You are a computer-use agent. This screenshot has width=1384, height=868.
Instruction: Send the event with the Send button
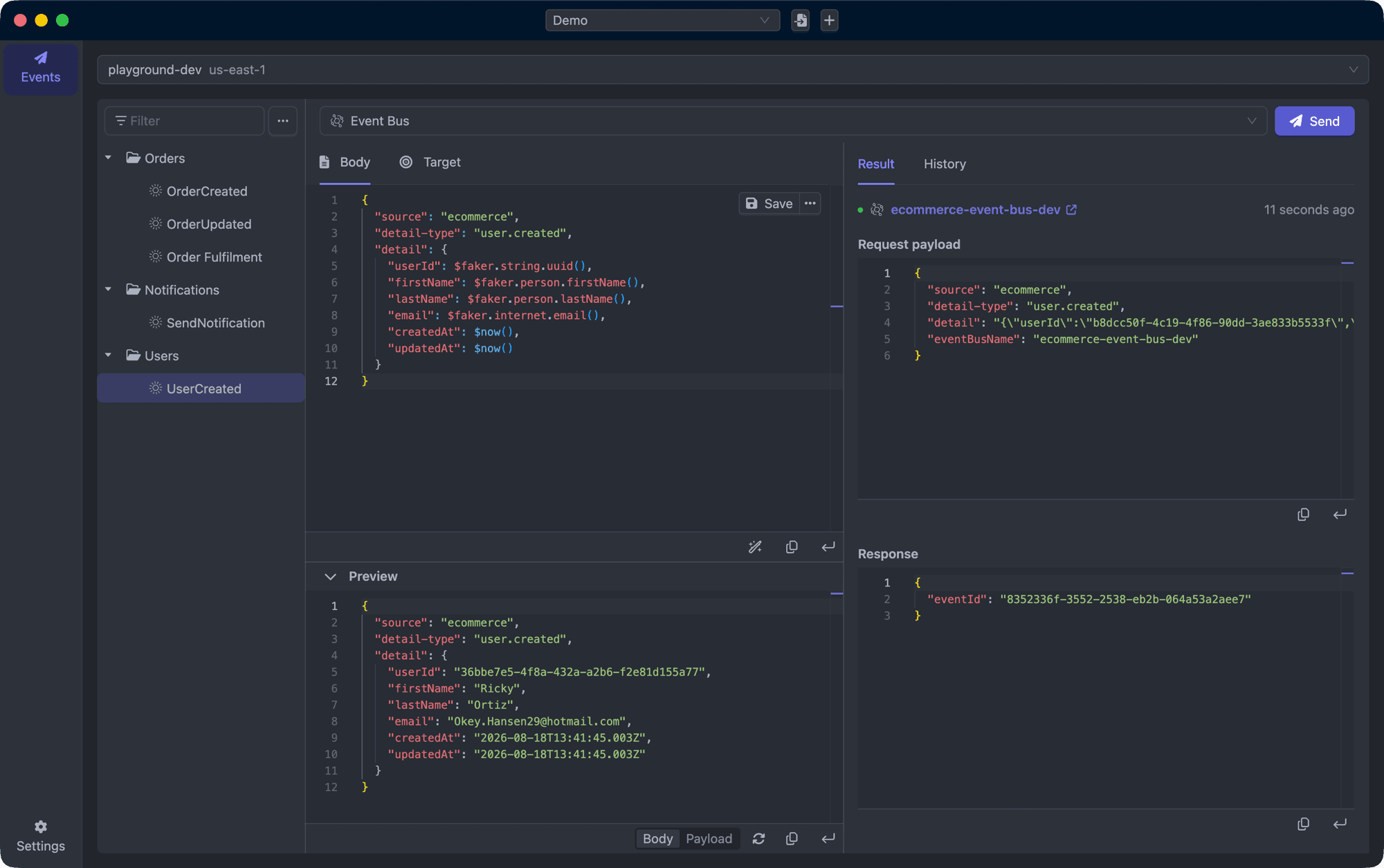coord(1314,121)
